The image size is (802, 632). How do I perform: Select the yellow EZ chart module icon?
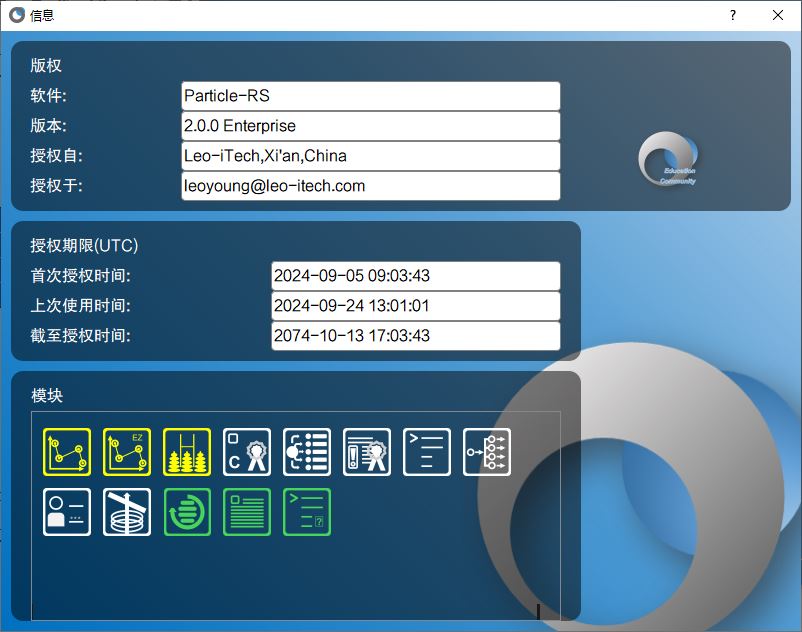tap(127, 452)
